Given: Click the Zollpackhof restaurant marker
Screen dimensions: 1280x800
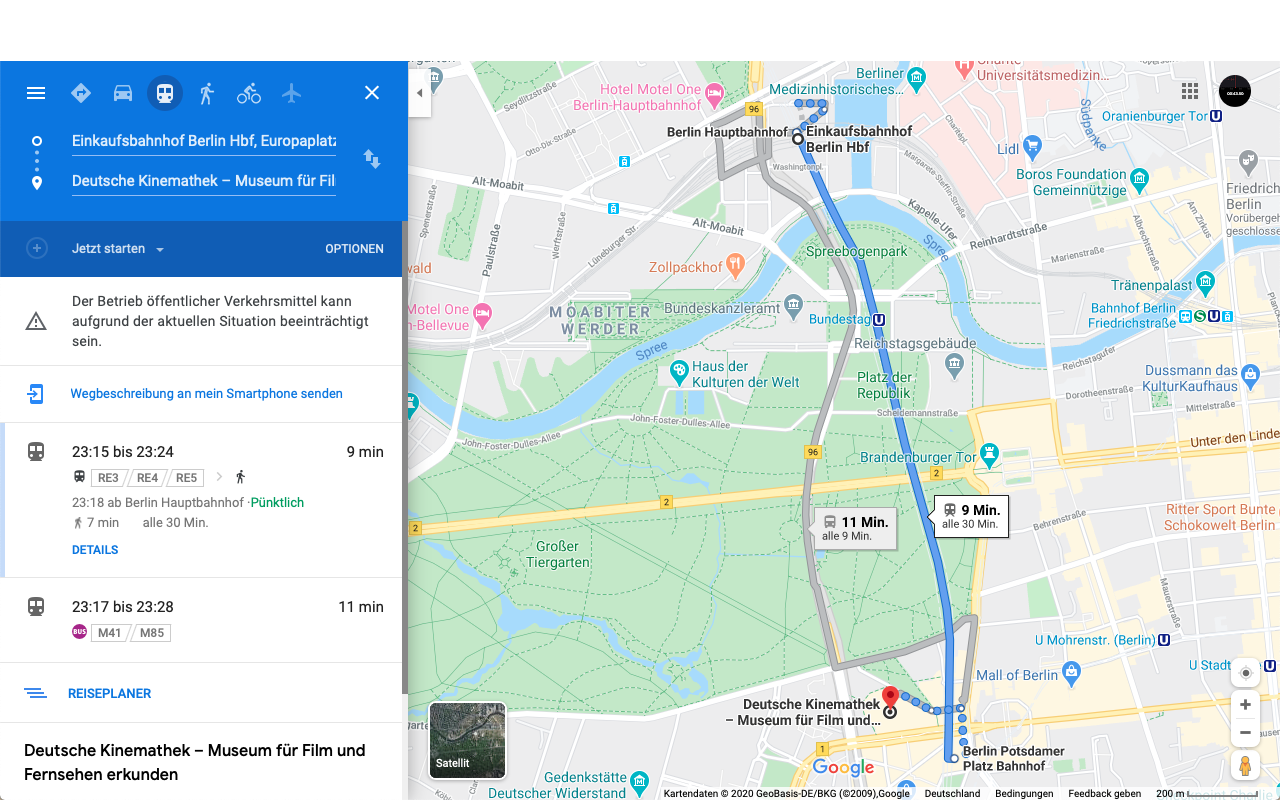Looking at the screenshot, I should [x=736, y=266].
